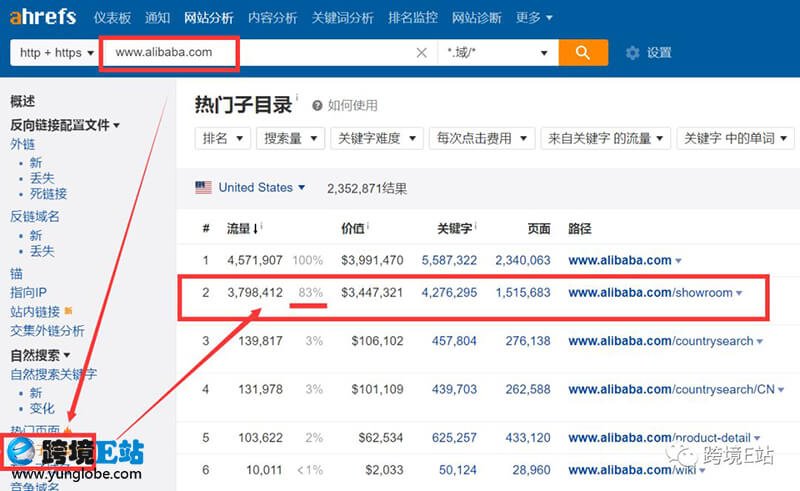Open dropdown arrow beside www.alibaba.com path
Image resolution: width=800 pixels, height=491 pixels.
coord(678,261)
